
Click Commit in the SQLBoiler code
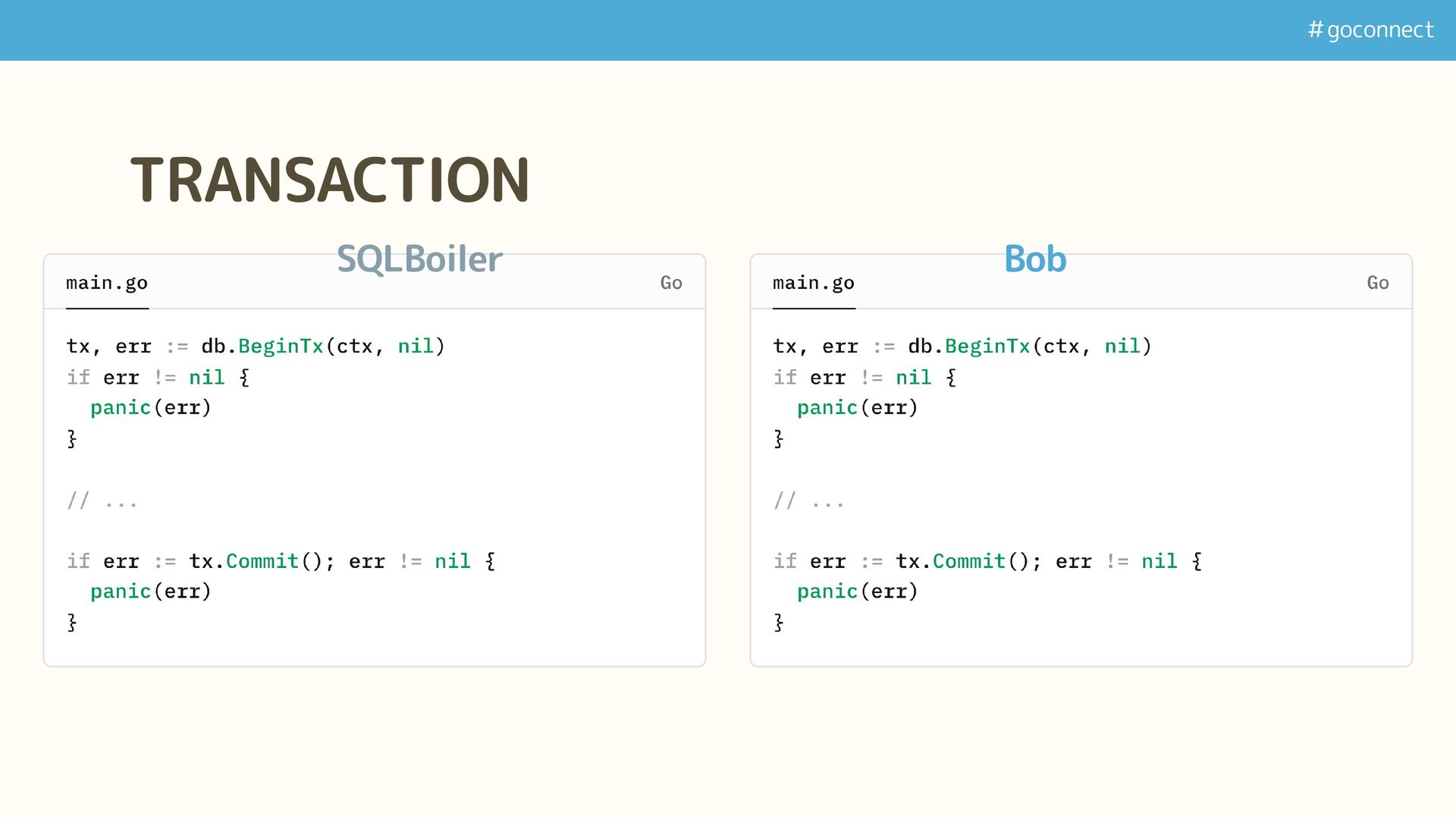[262, 561]
